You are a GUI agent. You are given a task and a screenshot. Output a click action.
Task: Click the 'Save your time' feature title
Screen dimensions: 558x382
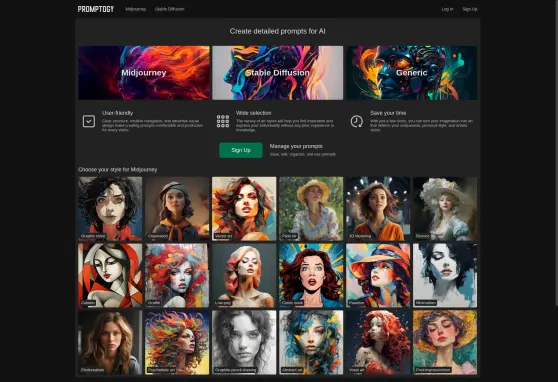(388, 113)
